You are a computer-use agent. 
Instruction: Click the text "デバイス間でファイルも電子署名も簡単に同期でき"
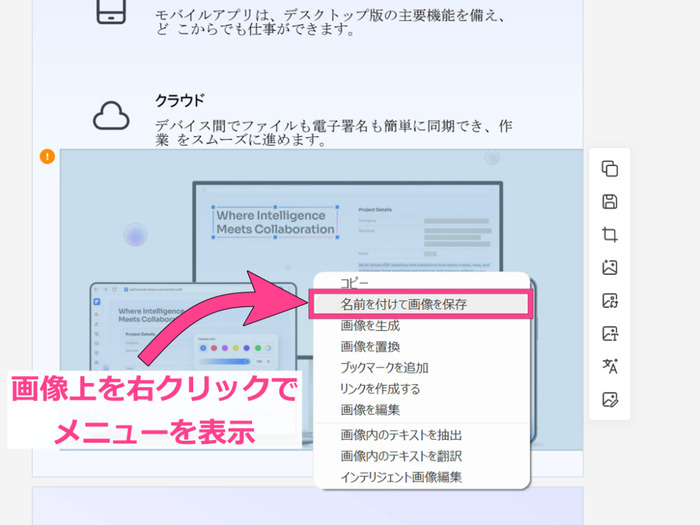320,126
